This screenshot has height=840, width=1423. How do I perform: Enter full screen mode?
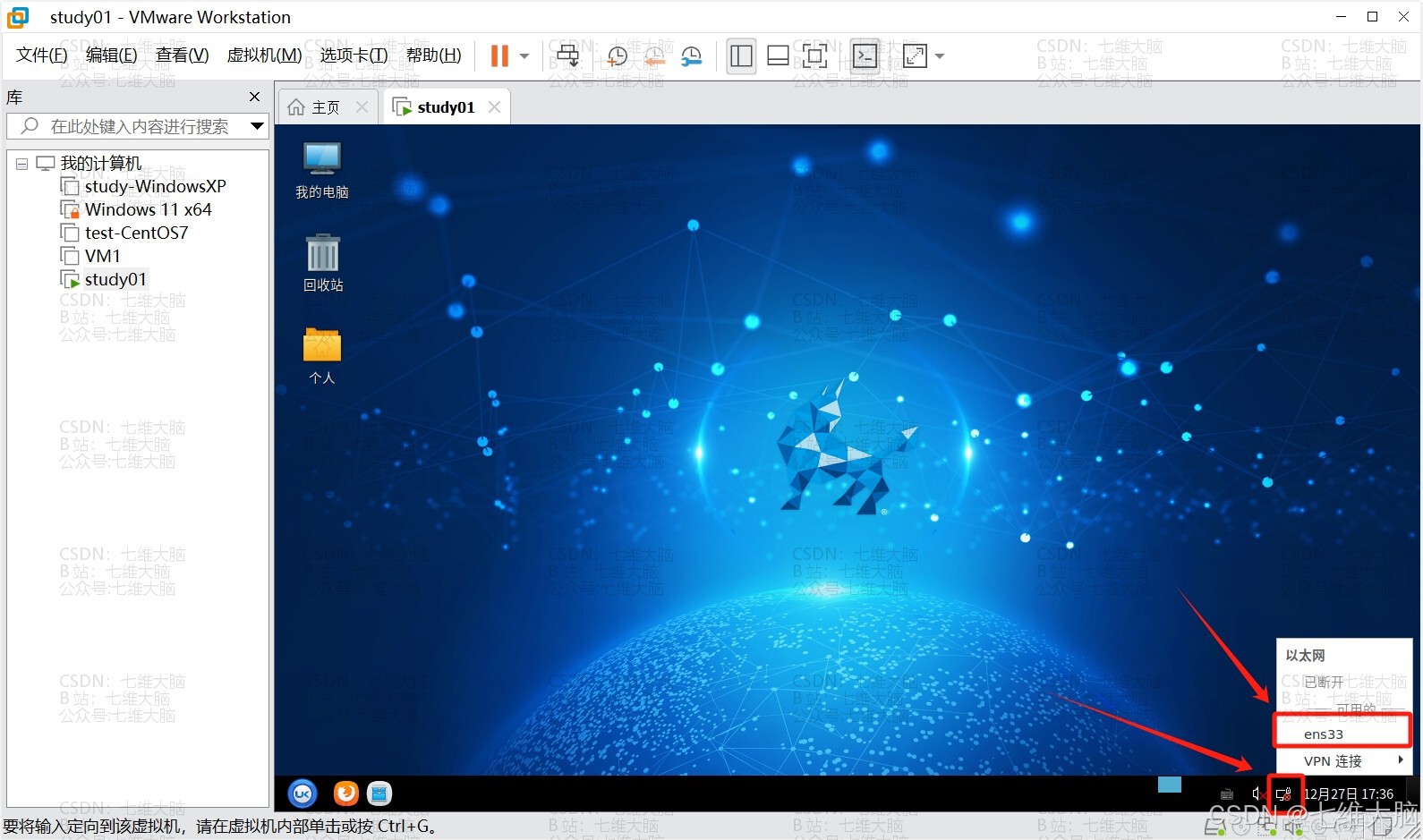[x=814, y=55]
